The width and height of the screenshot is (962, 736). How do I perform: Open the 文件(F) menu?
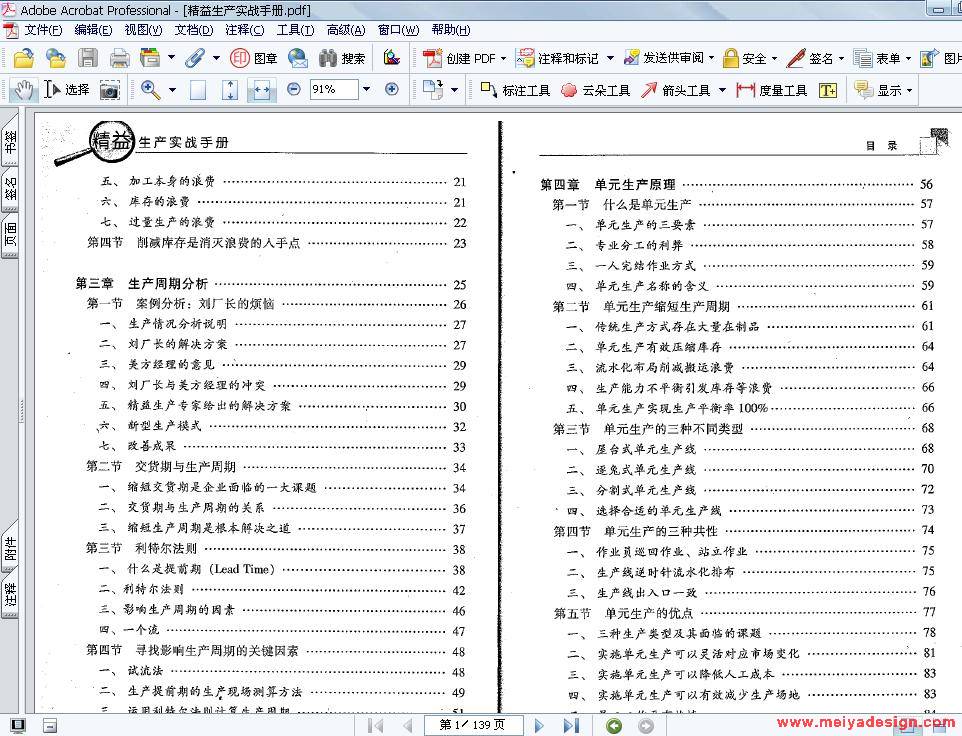point(43,29)
